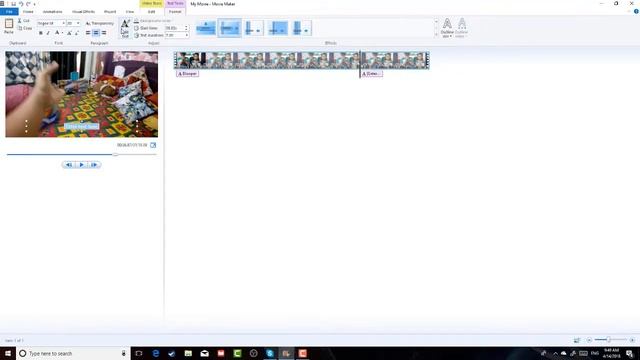Select the second caption after the playhead
Screen dimensions: 640x360
click(x=372, y=74)
